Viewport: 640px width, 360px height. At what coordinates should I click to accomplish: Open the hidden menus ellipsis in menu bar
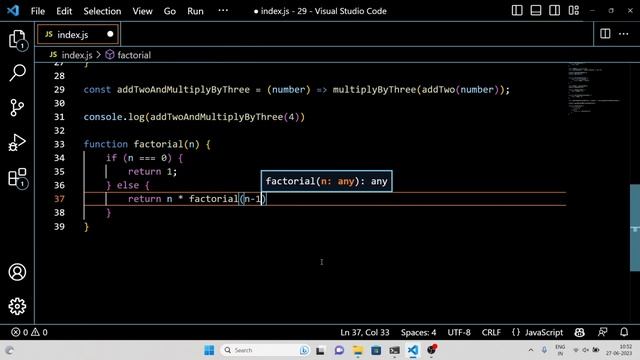pyautogui.click(x=223, y=11)
